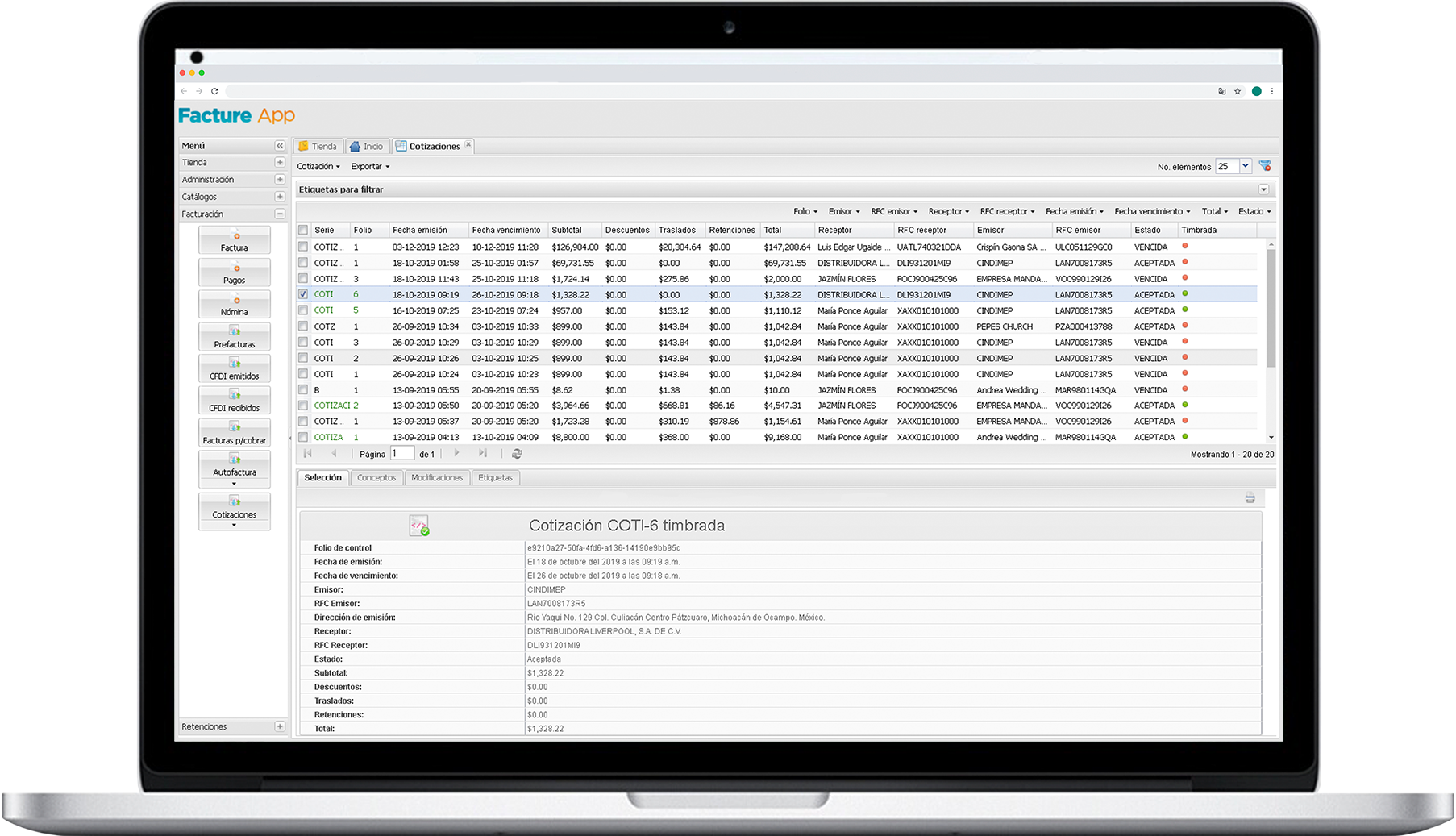Open the Exportar menu
The image size is (1456, 836).
pos(370,167)
